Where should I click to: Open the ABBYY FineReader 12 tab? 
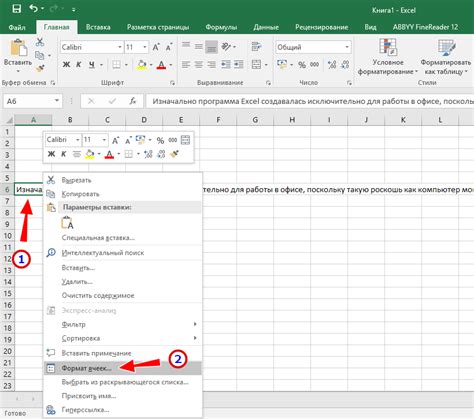pos(425,27)
